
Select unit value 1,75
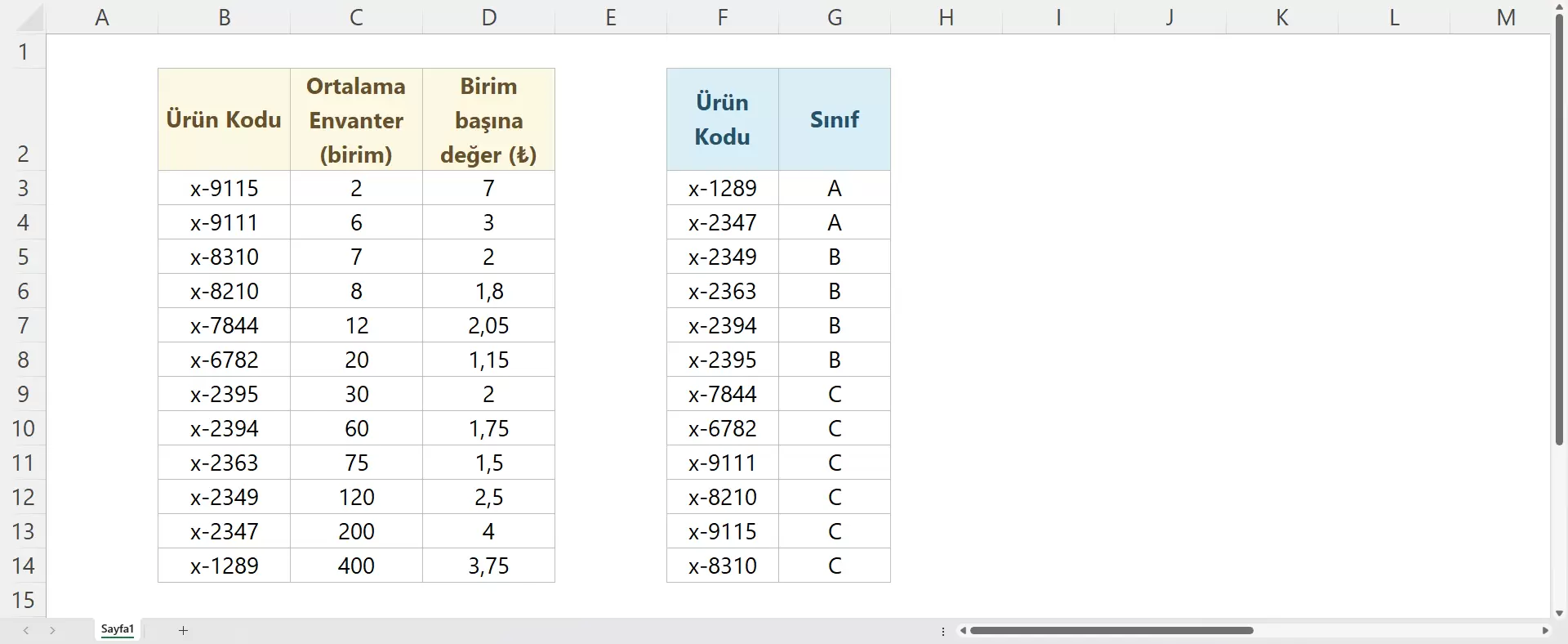click(488, 428)
